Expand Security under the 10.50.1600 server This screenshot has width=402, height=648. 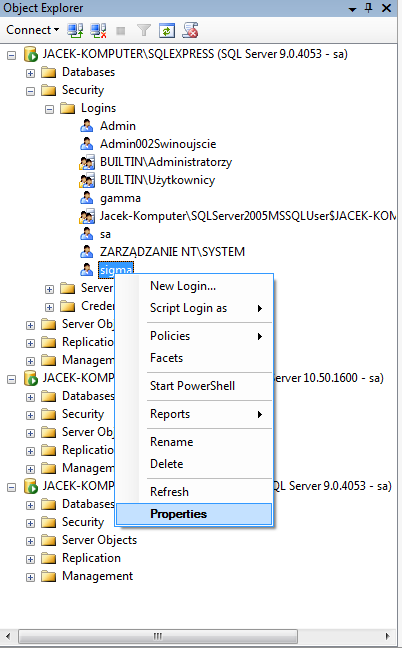pos(30,415)
